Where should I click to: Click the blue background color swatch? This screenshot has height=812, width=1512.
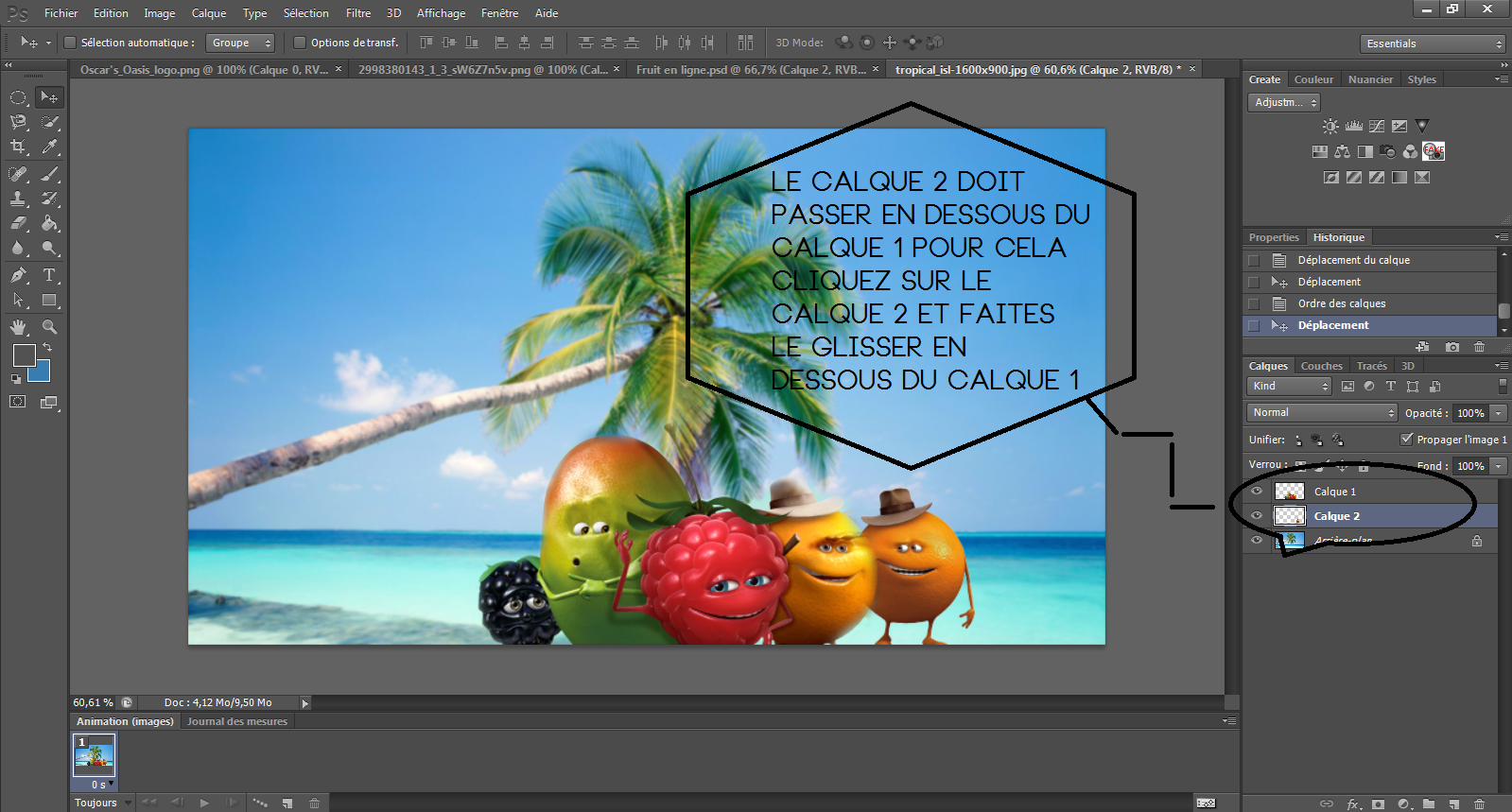(x=41, y=372)
